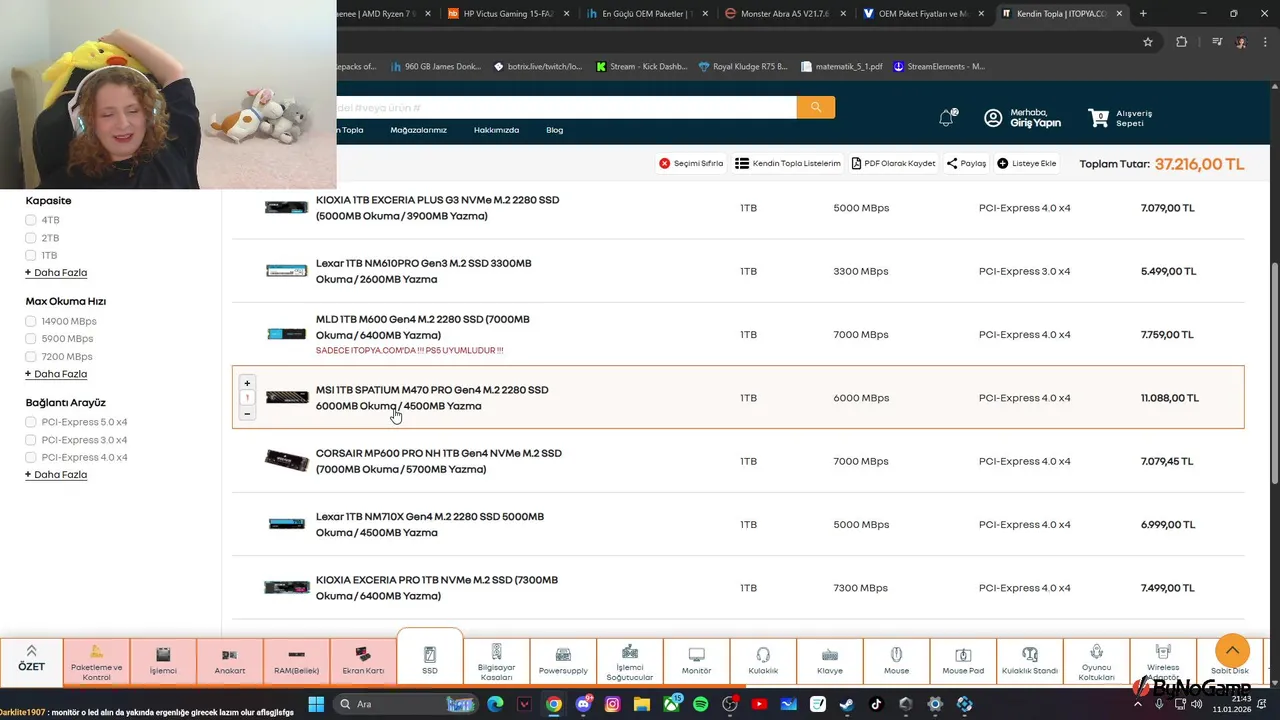Open Spotify from the Windows taskbar
Image resolution: width=1280 pixels, height=720 pixels.
point(701,704)
